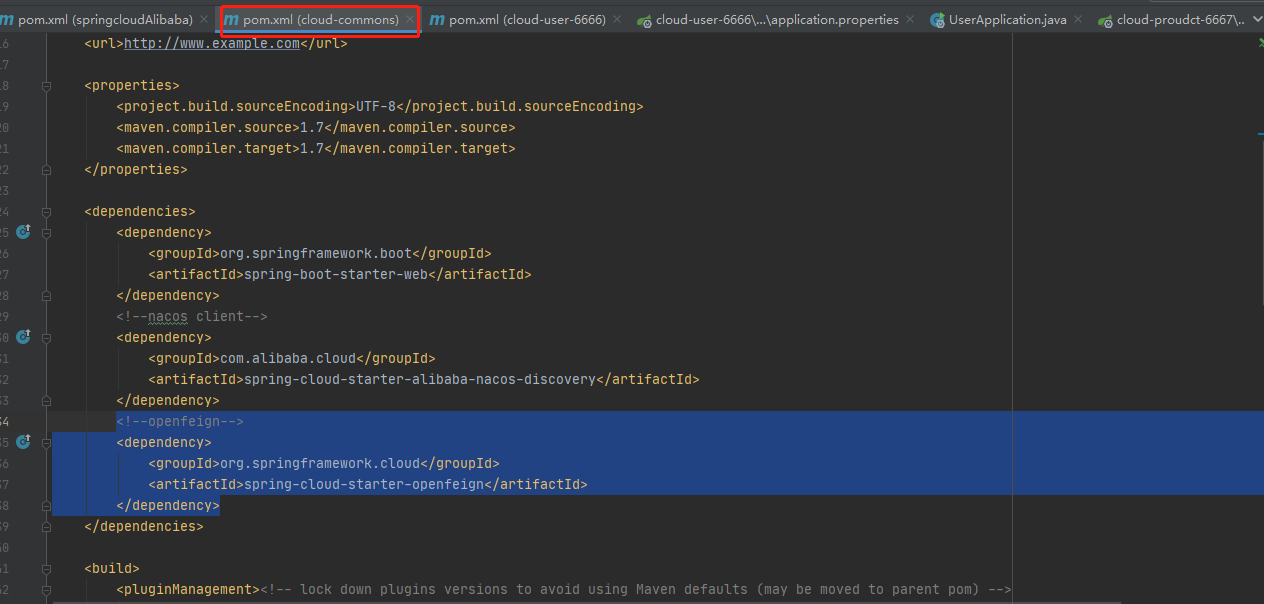Click the class icon on the UserApplication.java tab
1264x604 pixels.
point(937,20)
